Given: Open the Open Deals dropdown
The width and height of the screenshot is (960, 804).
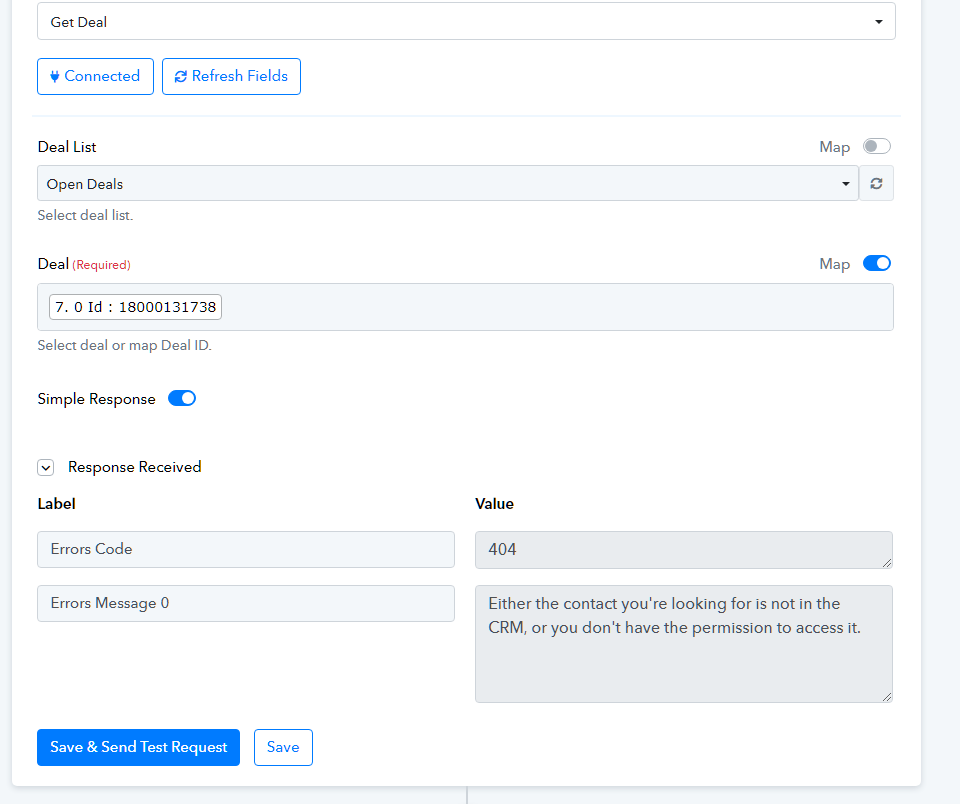Looking at the screenshot, I should pyautogui.click(x=448, y=183).
